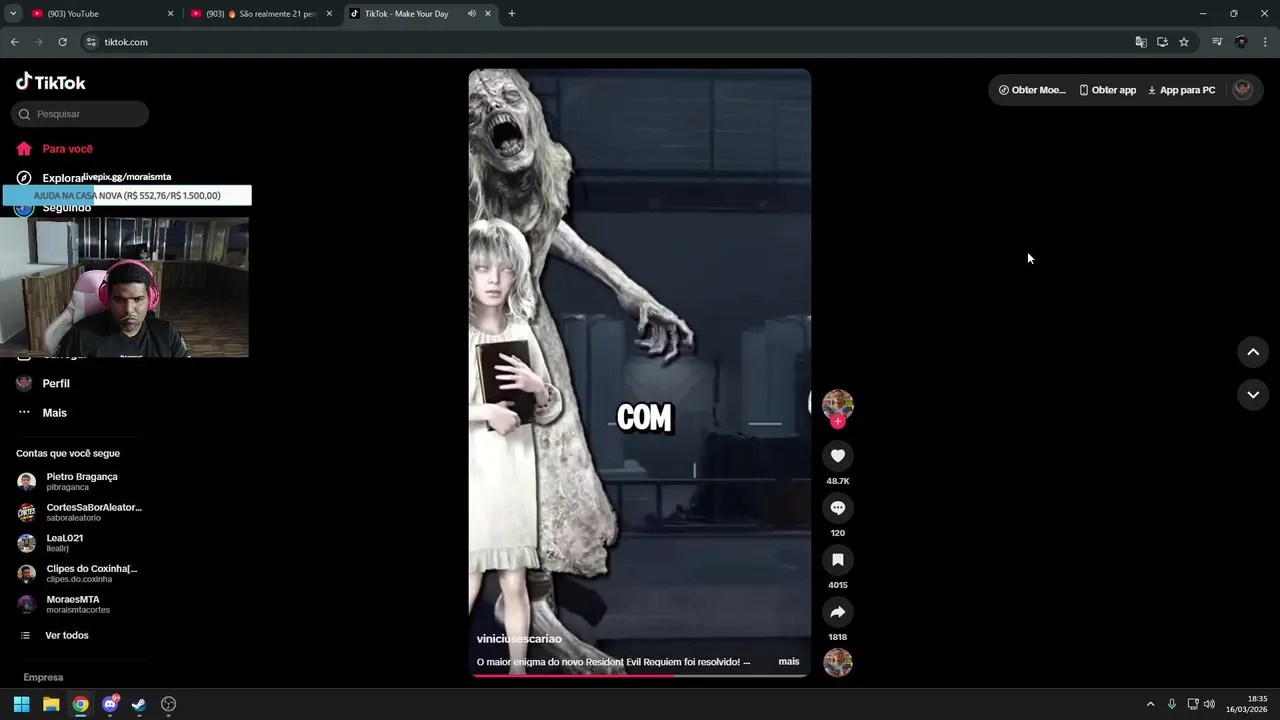This screenshot has height=720, width=1280.
Task: Open the tab search dropdown
Action: pyautogui.click(x=13, y=14)
